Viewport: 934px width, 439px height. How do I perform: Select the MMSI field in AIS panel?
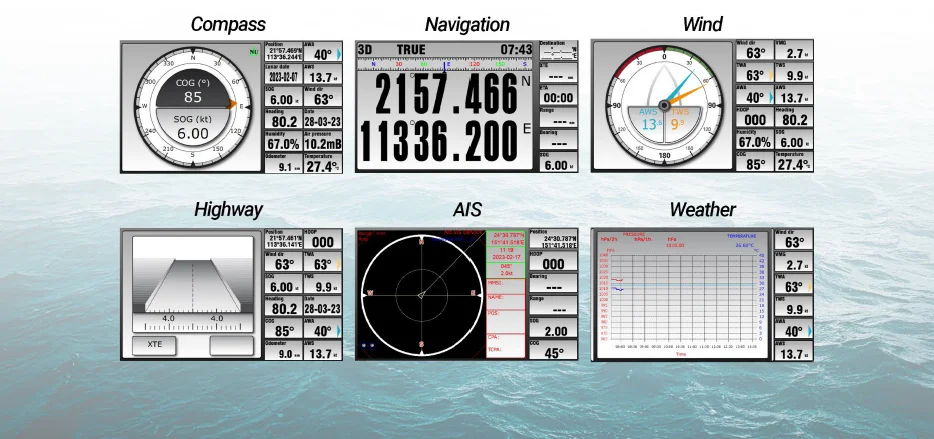coord(506,286)
